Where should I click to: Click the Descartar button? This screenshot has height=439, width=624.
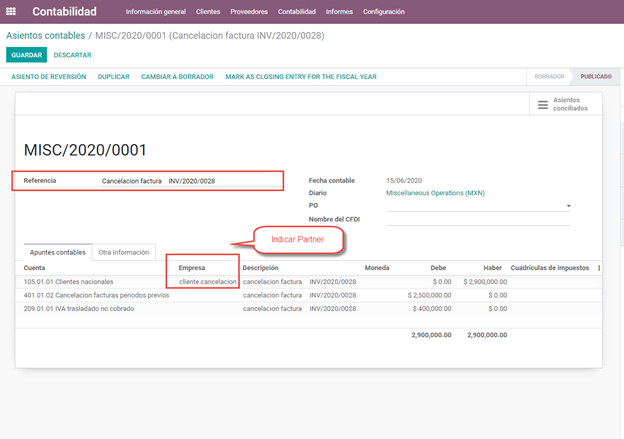(72, 55)
